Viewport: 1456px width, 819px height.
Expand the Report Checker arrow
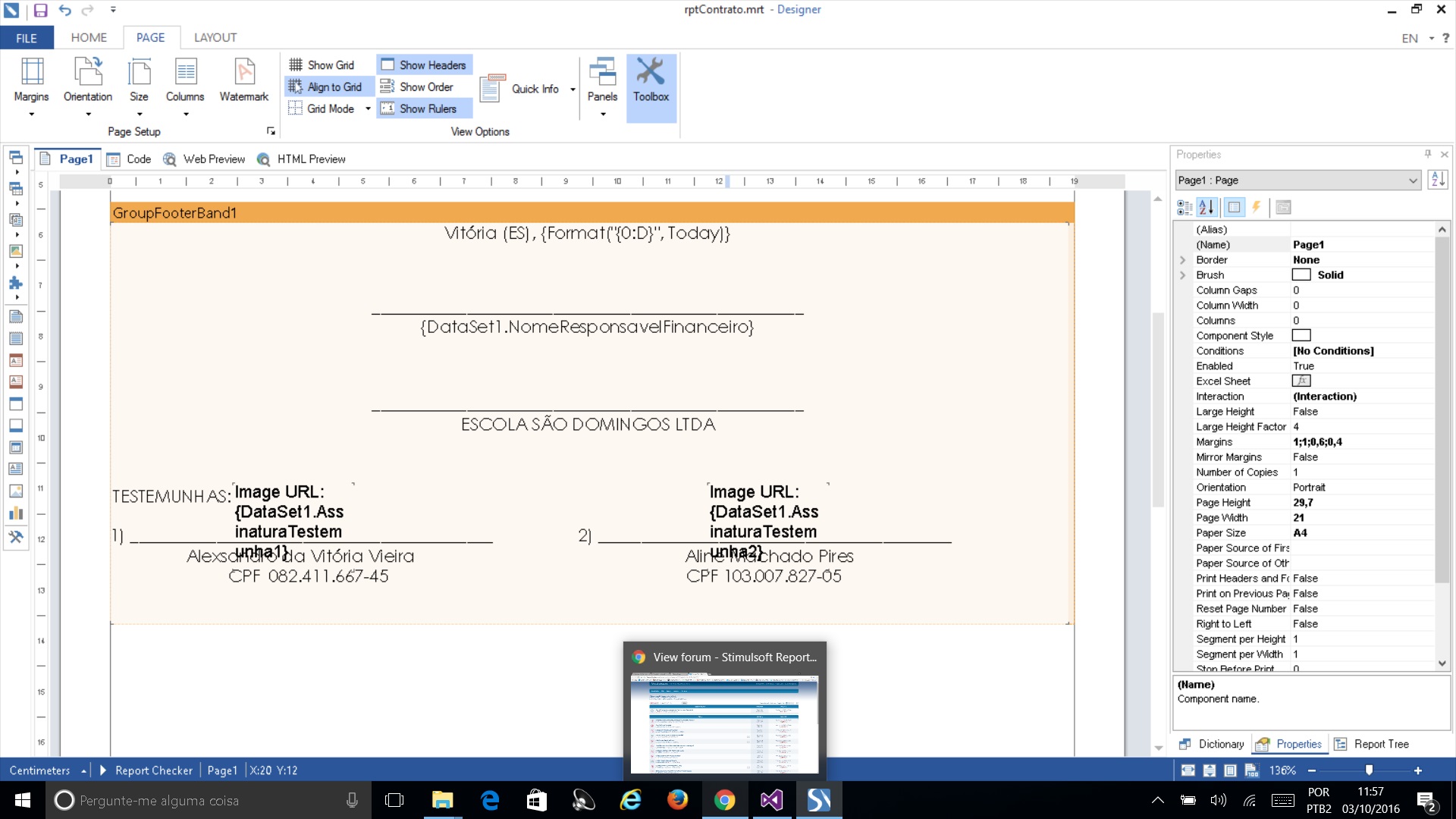[x=103, y=770]
